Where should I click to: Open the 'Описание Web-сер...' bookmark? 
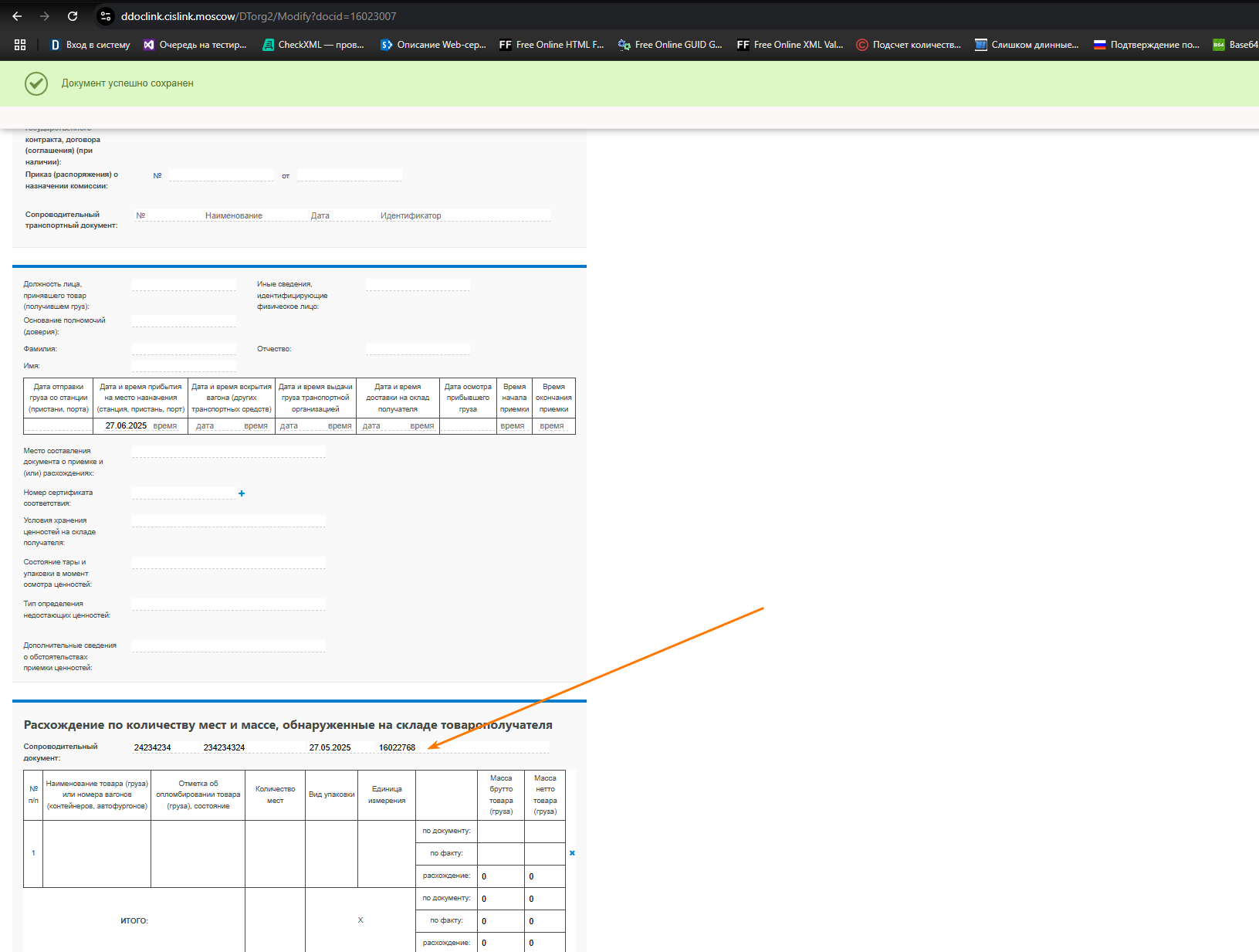pos(433,45)
